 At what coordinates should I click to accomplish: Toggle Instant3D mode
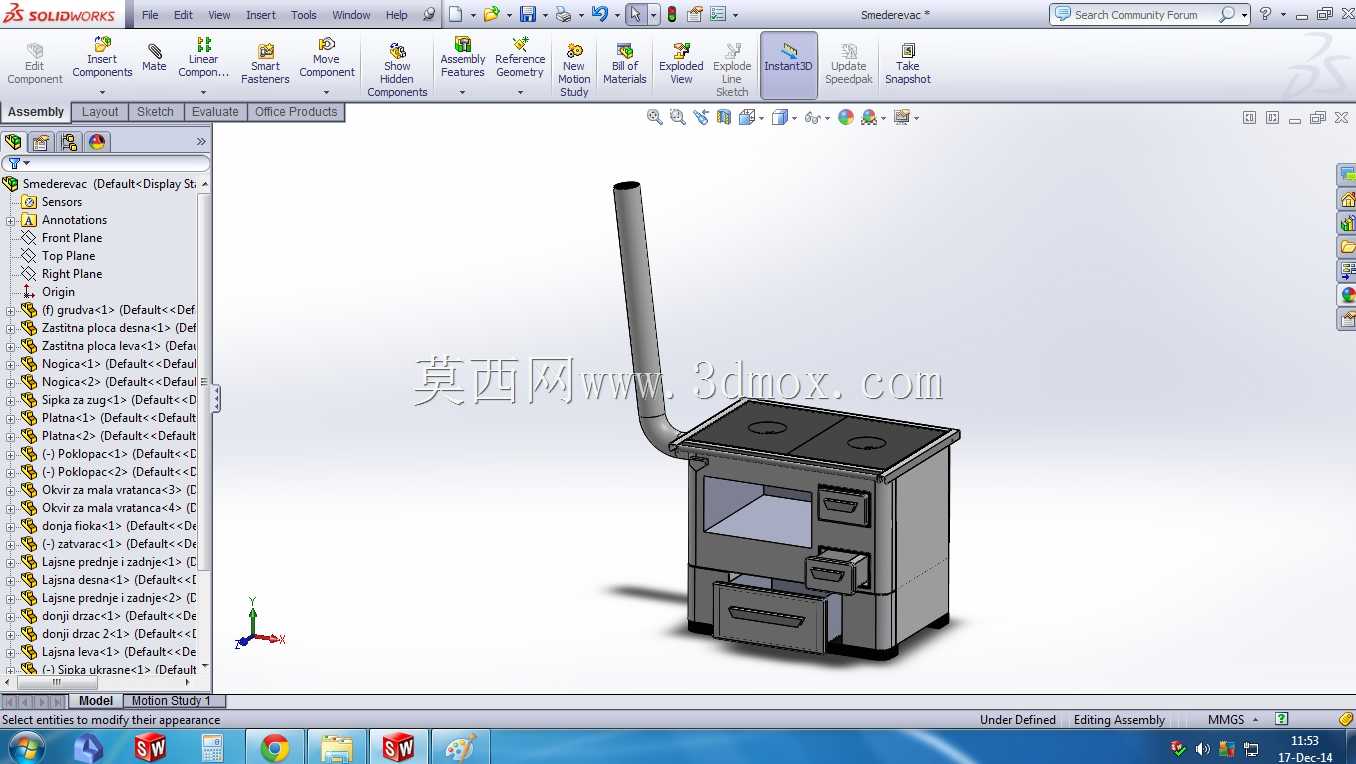tap(789, 65)
